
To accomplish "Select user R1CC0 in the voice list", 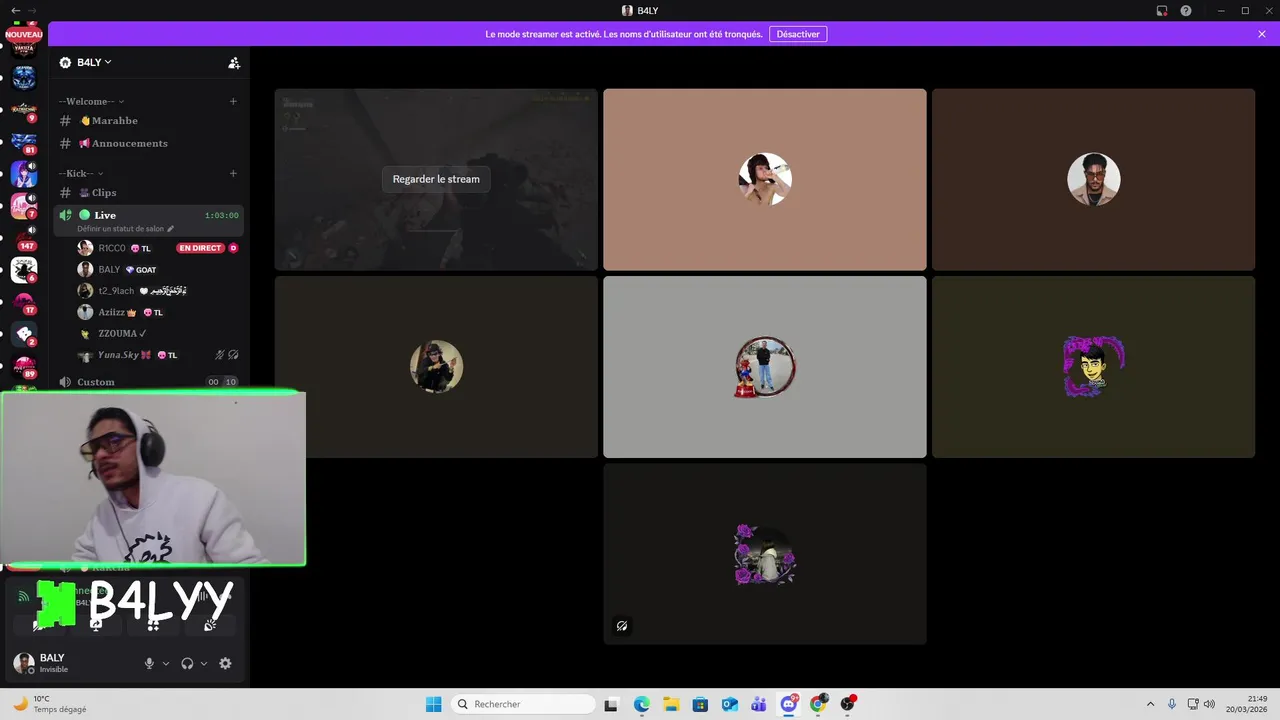I will tap(157, 248).
